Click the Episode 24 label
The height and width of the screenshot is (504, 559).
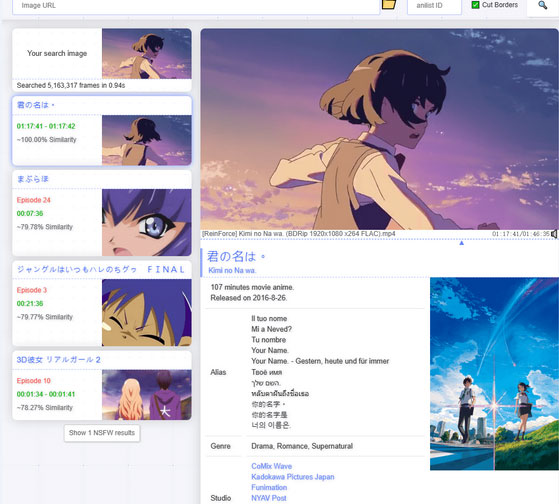point(34,200)
